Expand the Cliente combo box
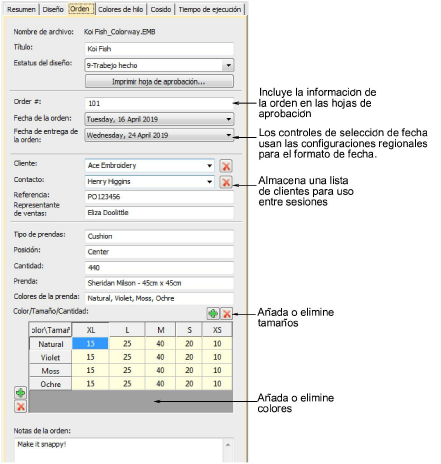This screenshot has height=464, width=441. (x=209, y=165)
